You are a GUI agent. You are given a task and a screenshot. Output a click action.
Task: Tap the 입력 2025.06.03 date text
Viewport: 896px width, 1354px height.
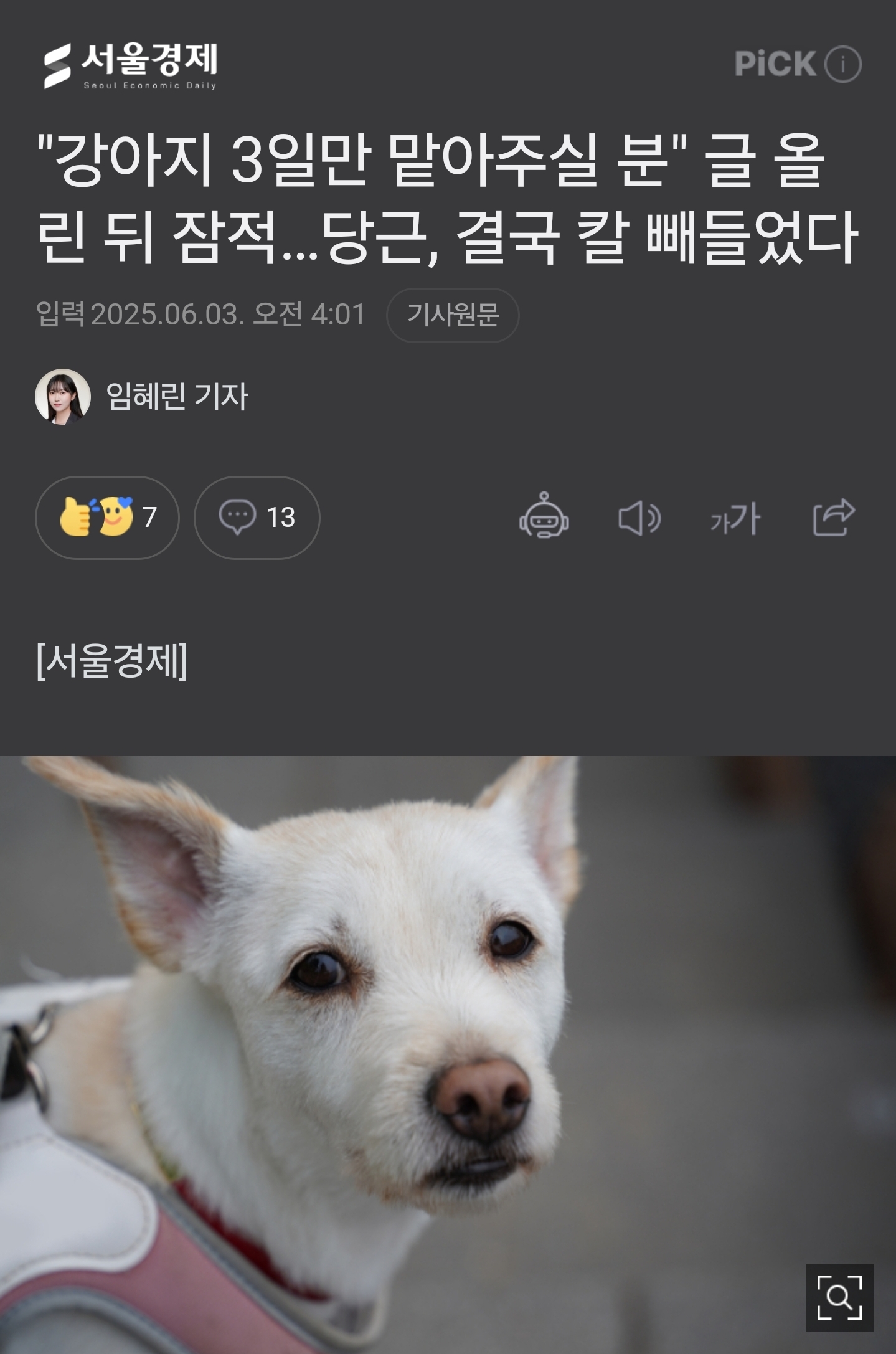[x=200, y=314]
